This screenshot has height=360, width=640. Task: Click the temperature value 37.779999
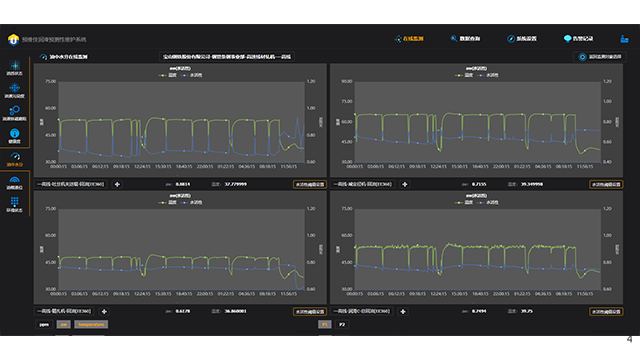coord(236,184)
